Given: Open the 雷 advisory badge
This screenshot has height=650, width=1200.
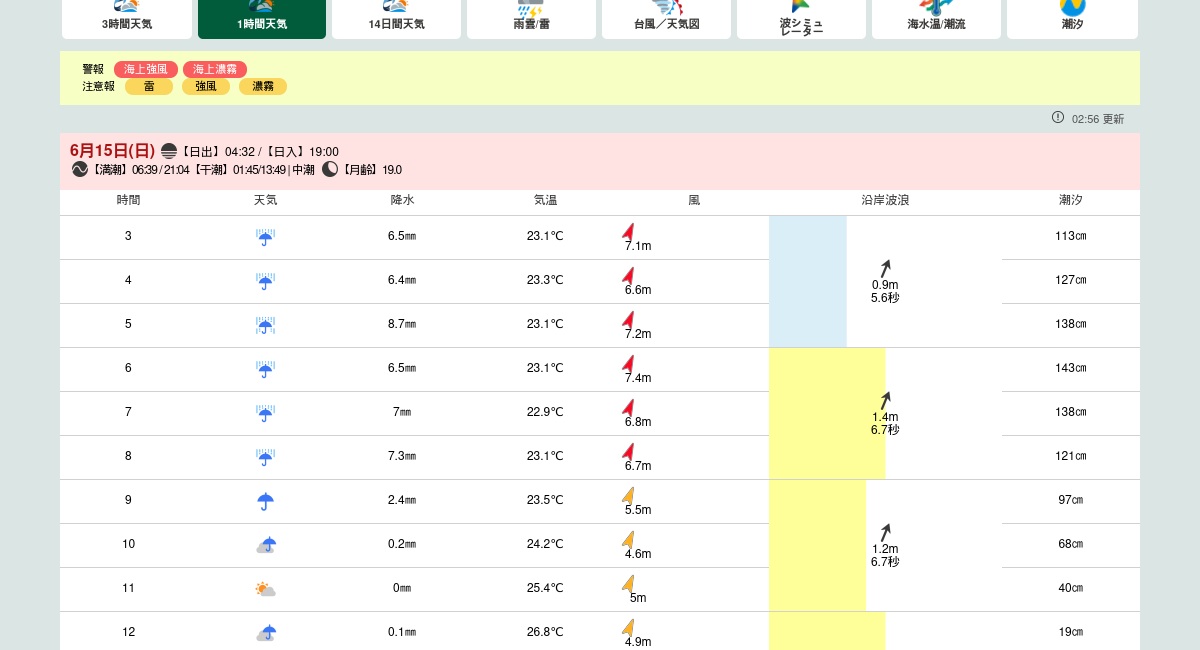Looking at the screenshot, I should point(149,87).
